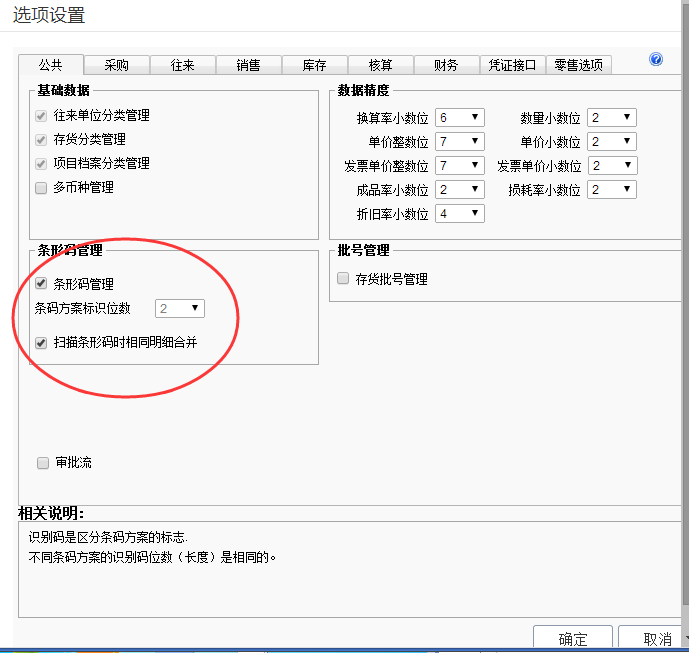This screenshot has width=689, height=653.
Task: Click the blue help question mark icon
Action: pyautogui.click(x=656, y=60)
